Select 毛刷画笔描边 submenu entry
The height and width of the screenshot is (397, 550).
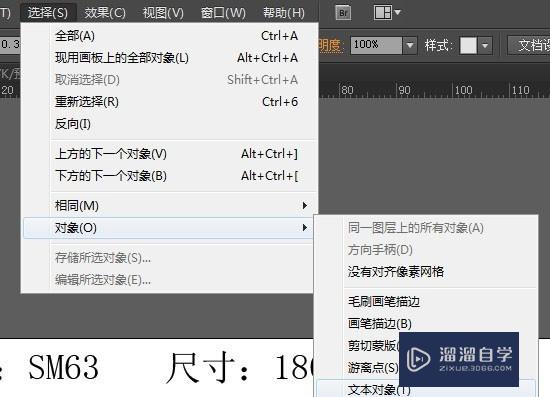pyautogui.click(x=426, y=302)
